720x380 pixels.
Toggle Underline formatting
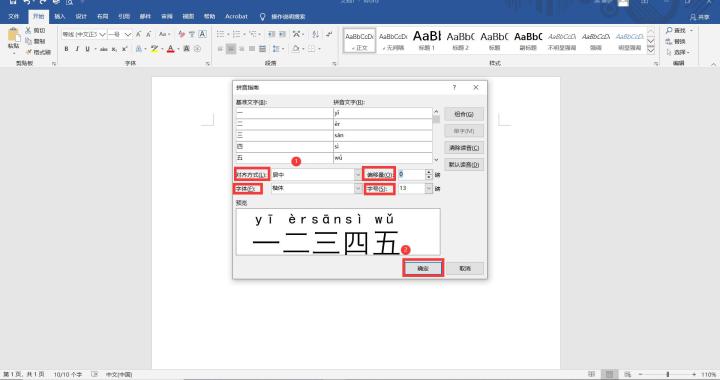tap(87, 49)
